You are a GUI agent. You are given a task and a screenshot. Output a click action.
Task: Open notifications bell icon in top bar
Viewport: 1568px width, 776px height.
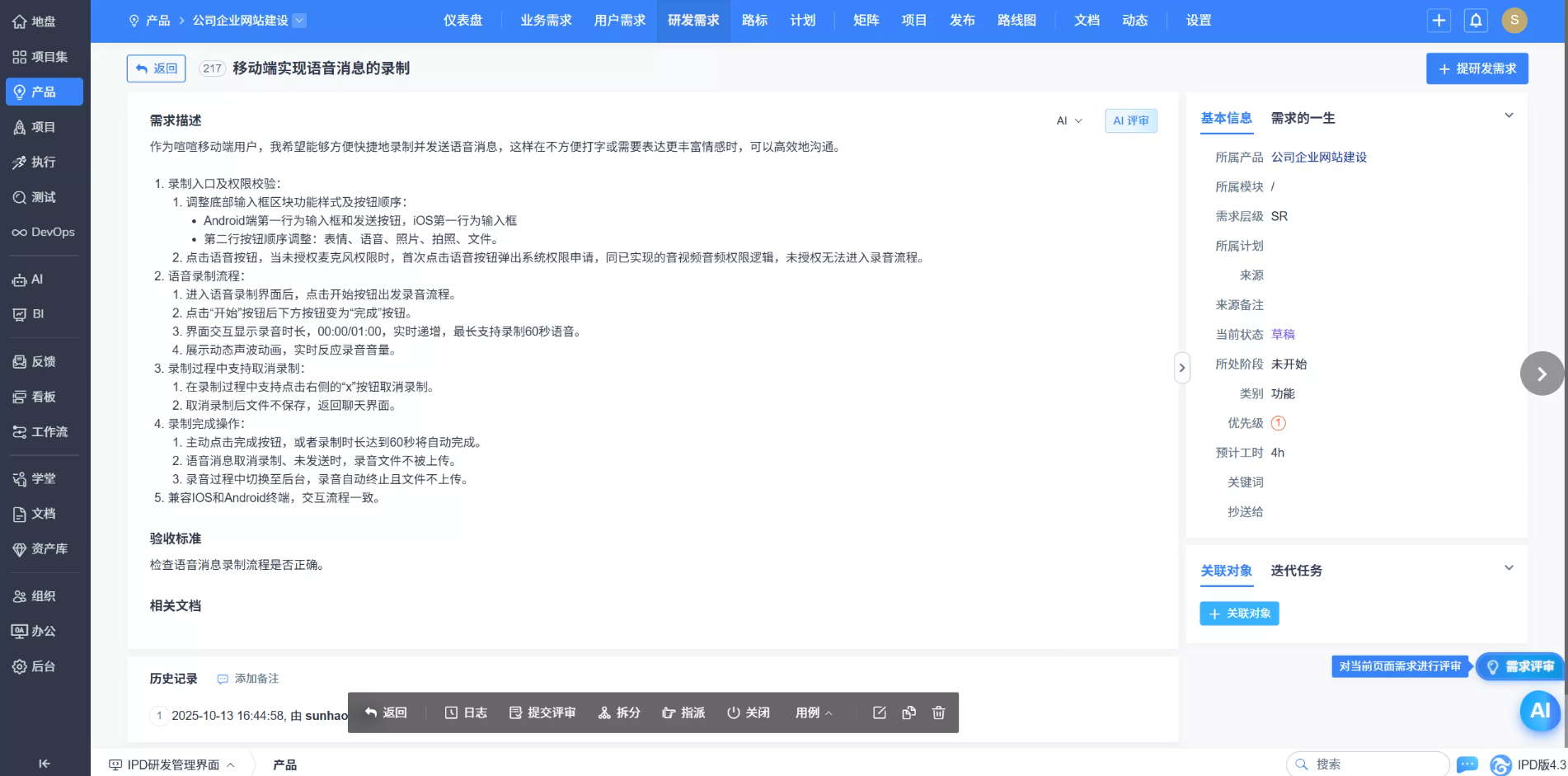(1476, 21)
